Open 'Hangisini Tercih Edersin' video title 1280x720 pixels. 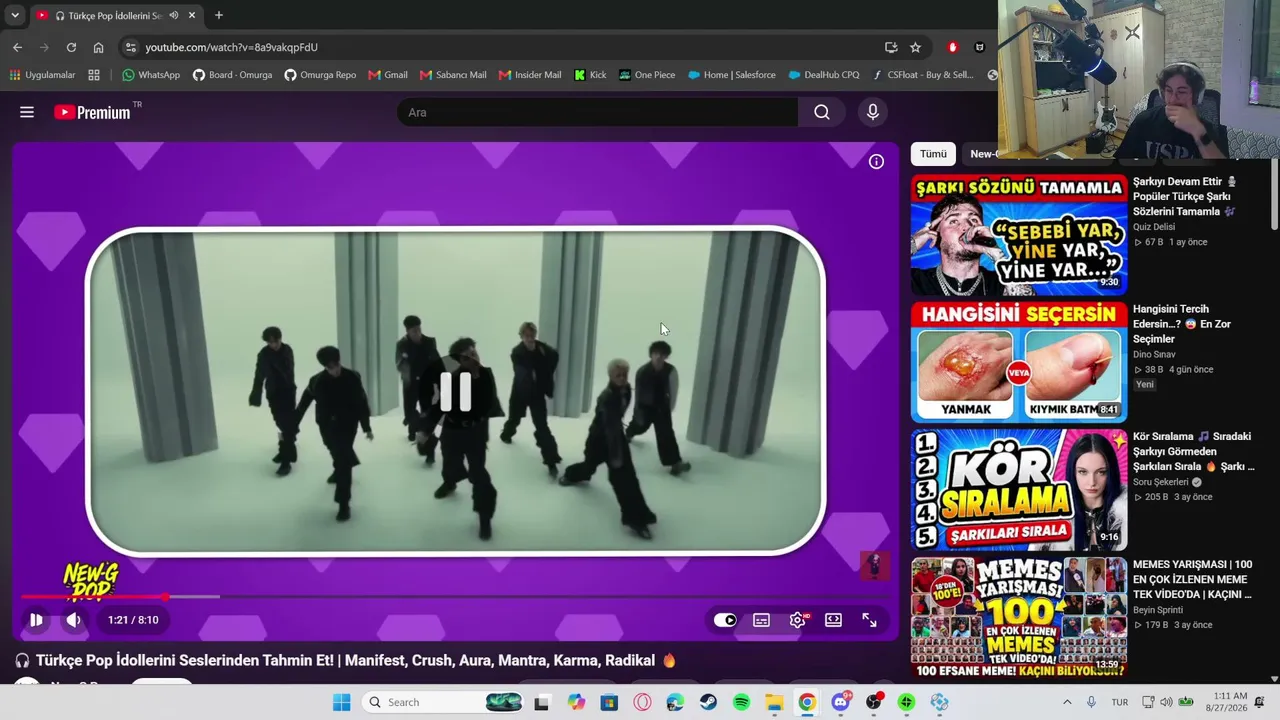[1182, 324]
